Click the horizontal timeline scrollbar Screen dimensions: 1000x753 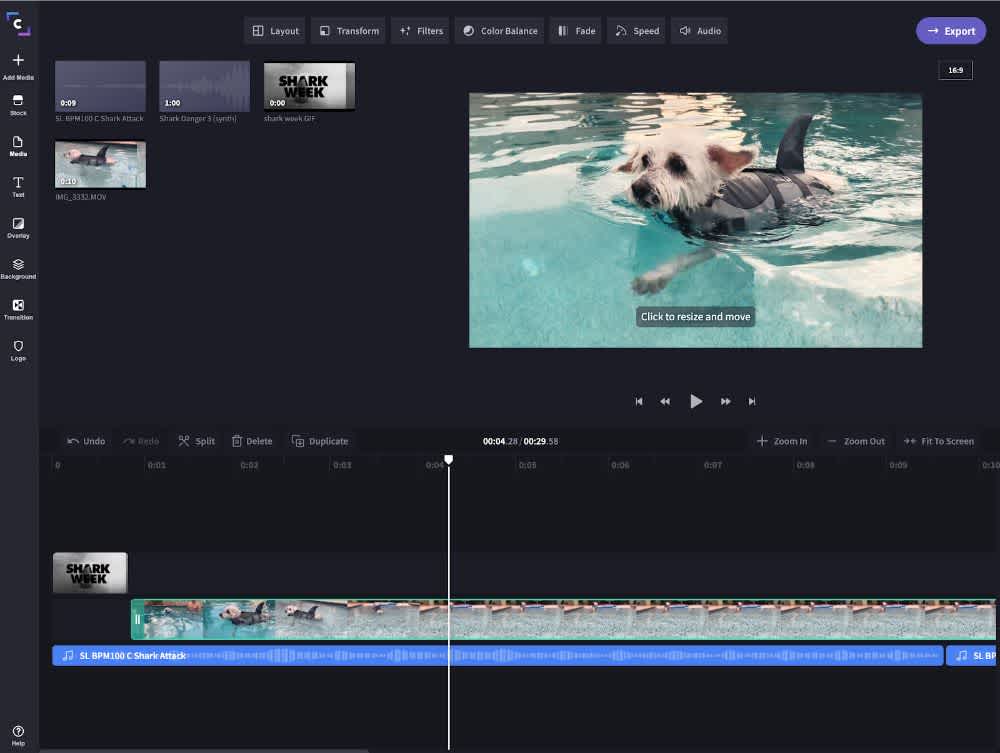coord(204,750)
